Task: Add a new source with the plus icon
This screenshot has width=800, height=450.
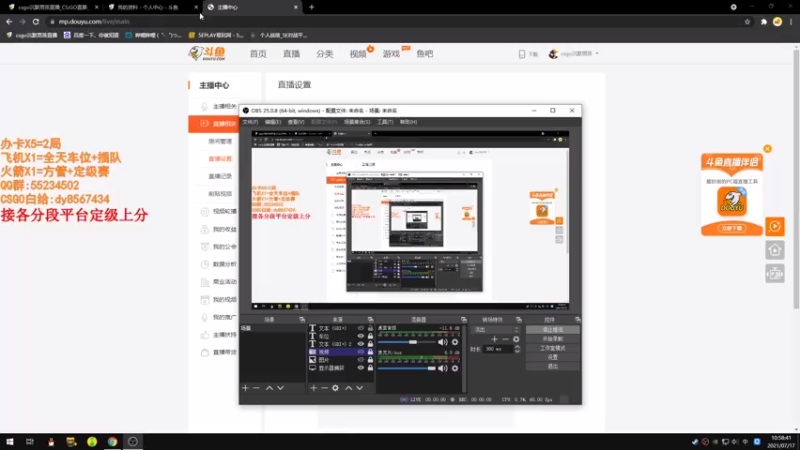Action: [x=314, y=388]
